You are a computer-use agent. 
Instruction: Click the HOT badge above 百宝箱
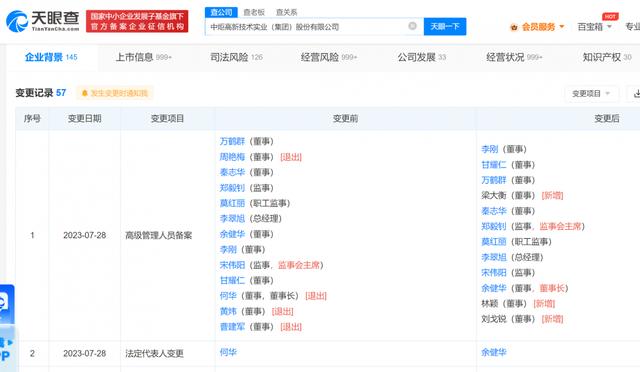tap(610, 16)
